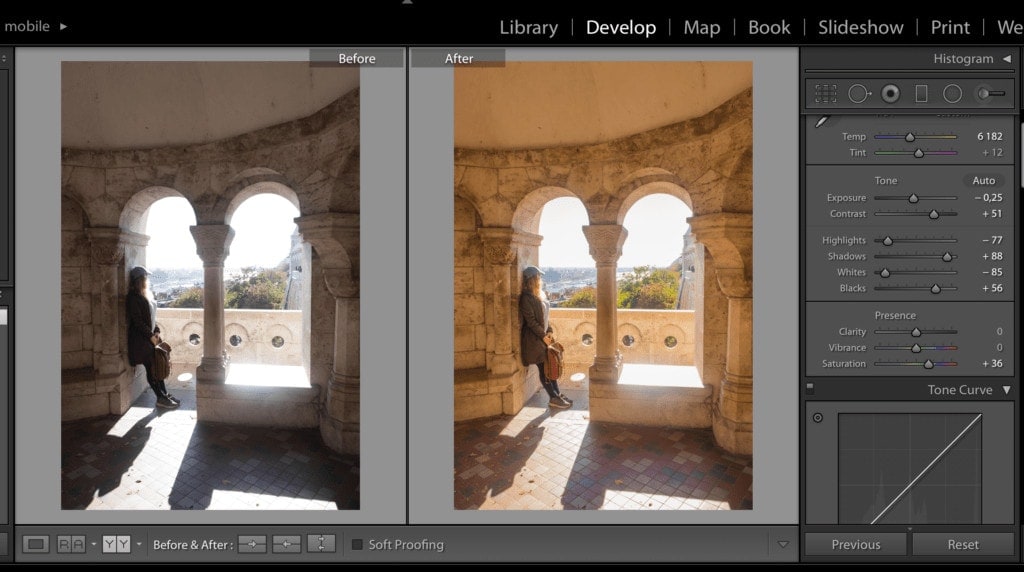Enable the Soft Proofing checkbox

[357, 545]
